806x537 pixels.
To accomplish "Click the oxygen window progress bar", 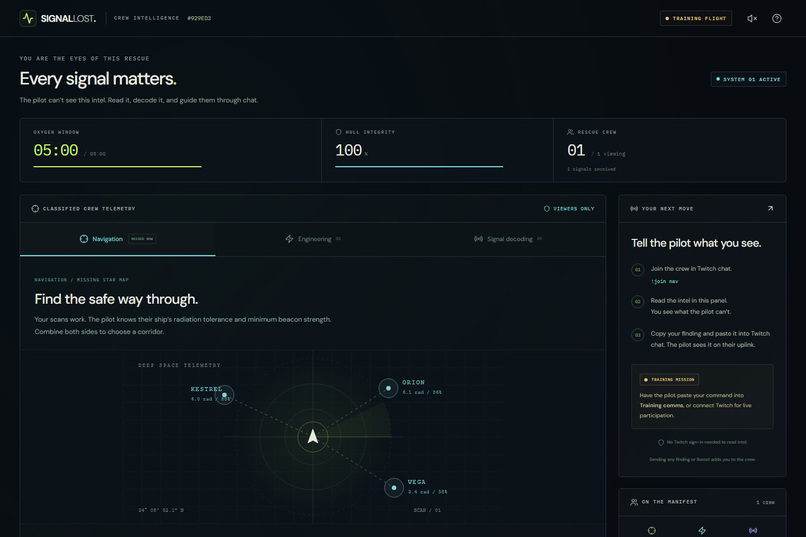I will [117, 166].
